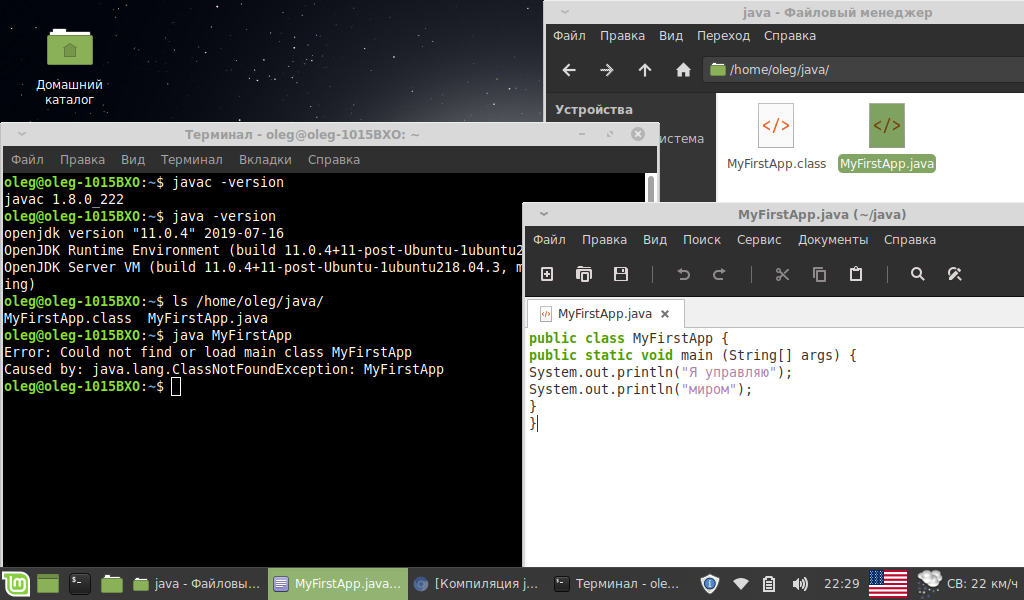Open Find with the magnifier icon

click(x=917, y=274)
